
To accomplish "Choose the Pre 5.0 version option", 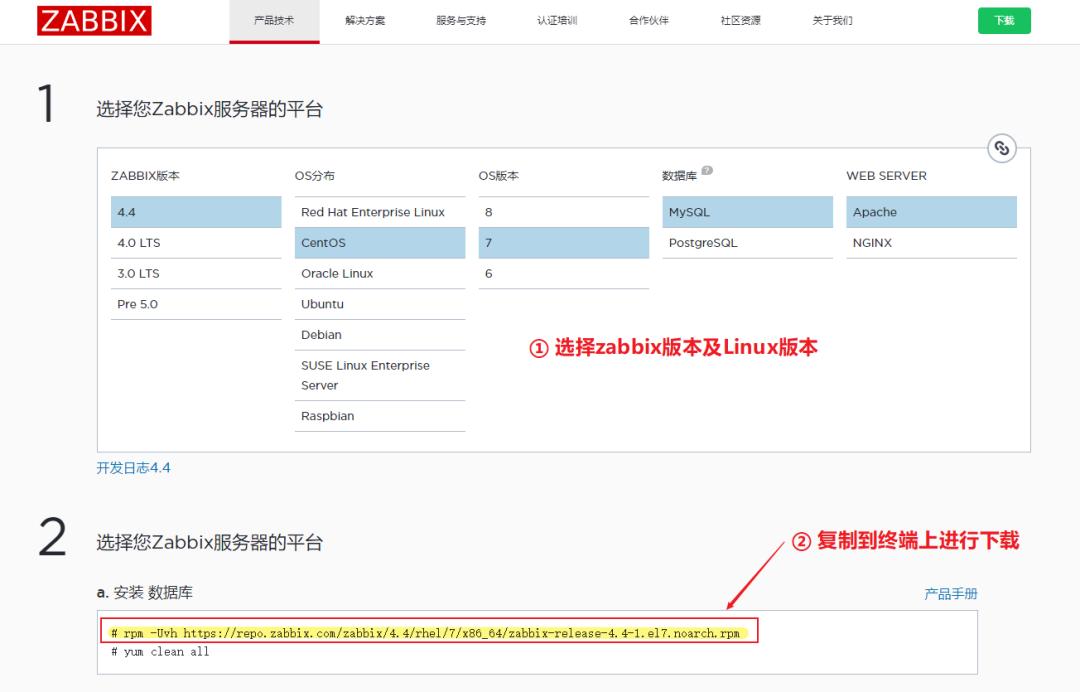I will 195,304.
